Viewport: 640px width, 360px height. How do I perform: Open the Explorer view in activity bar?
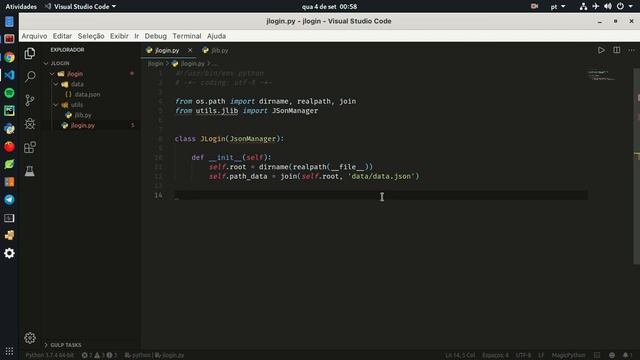pos(30,53)
